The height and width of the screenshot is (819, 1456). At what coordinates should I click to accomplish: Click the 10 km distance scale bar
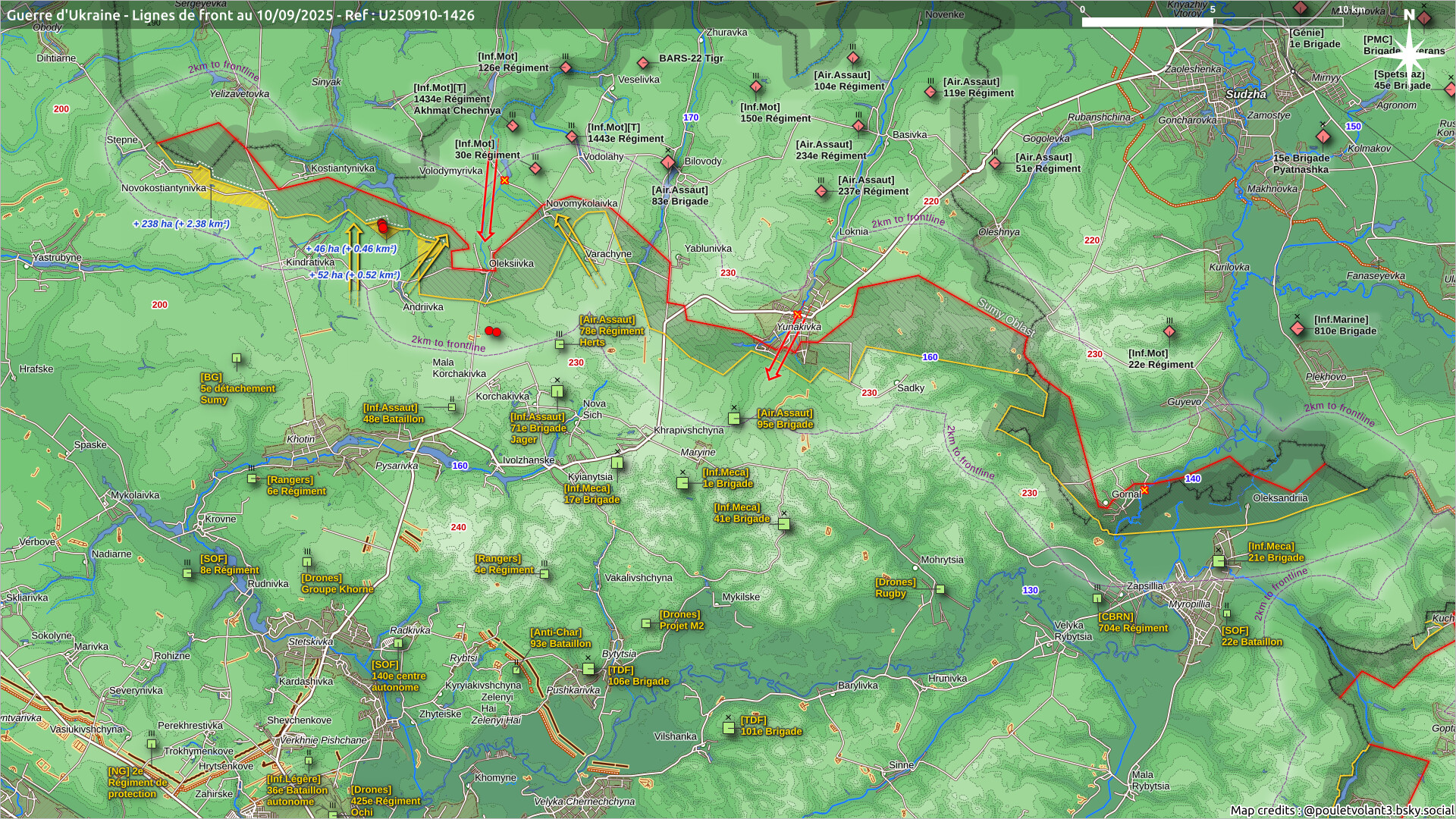click(x=1212, y=21)
